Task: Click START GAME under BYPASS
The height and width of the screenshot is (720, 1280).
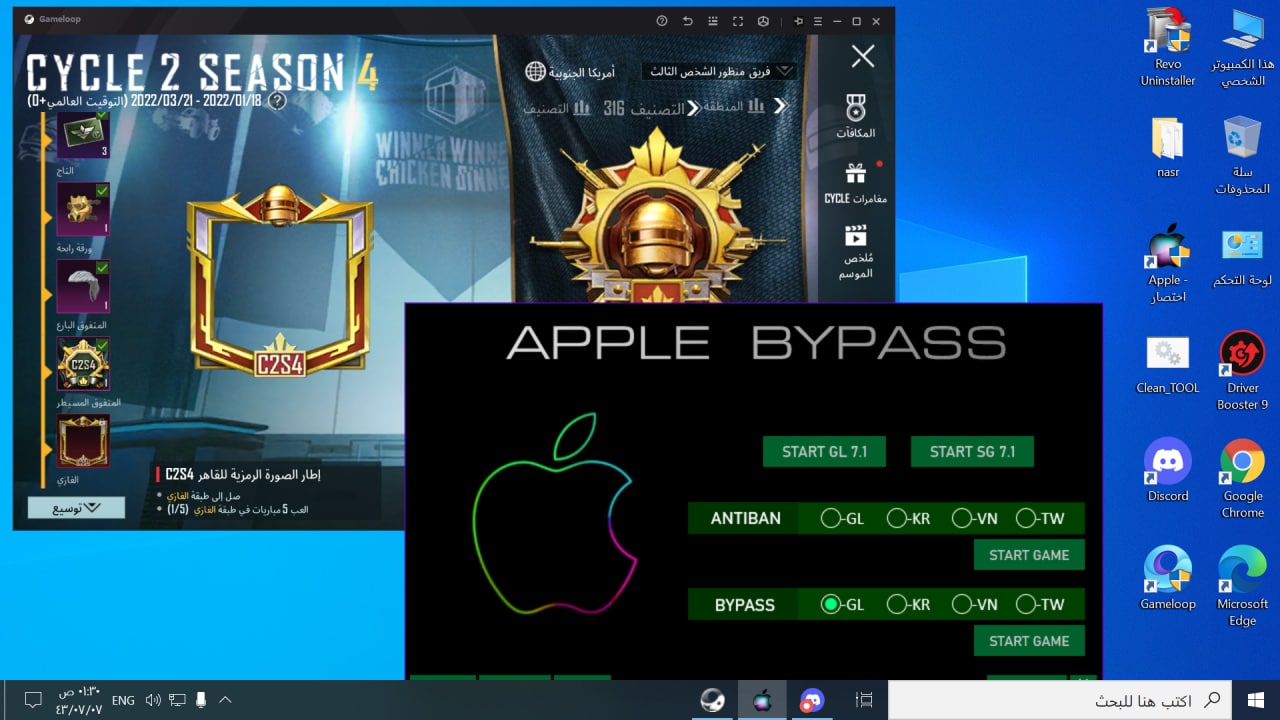Action: point(1029,641)
